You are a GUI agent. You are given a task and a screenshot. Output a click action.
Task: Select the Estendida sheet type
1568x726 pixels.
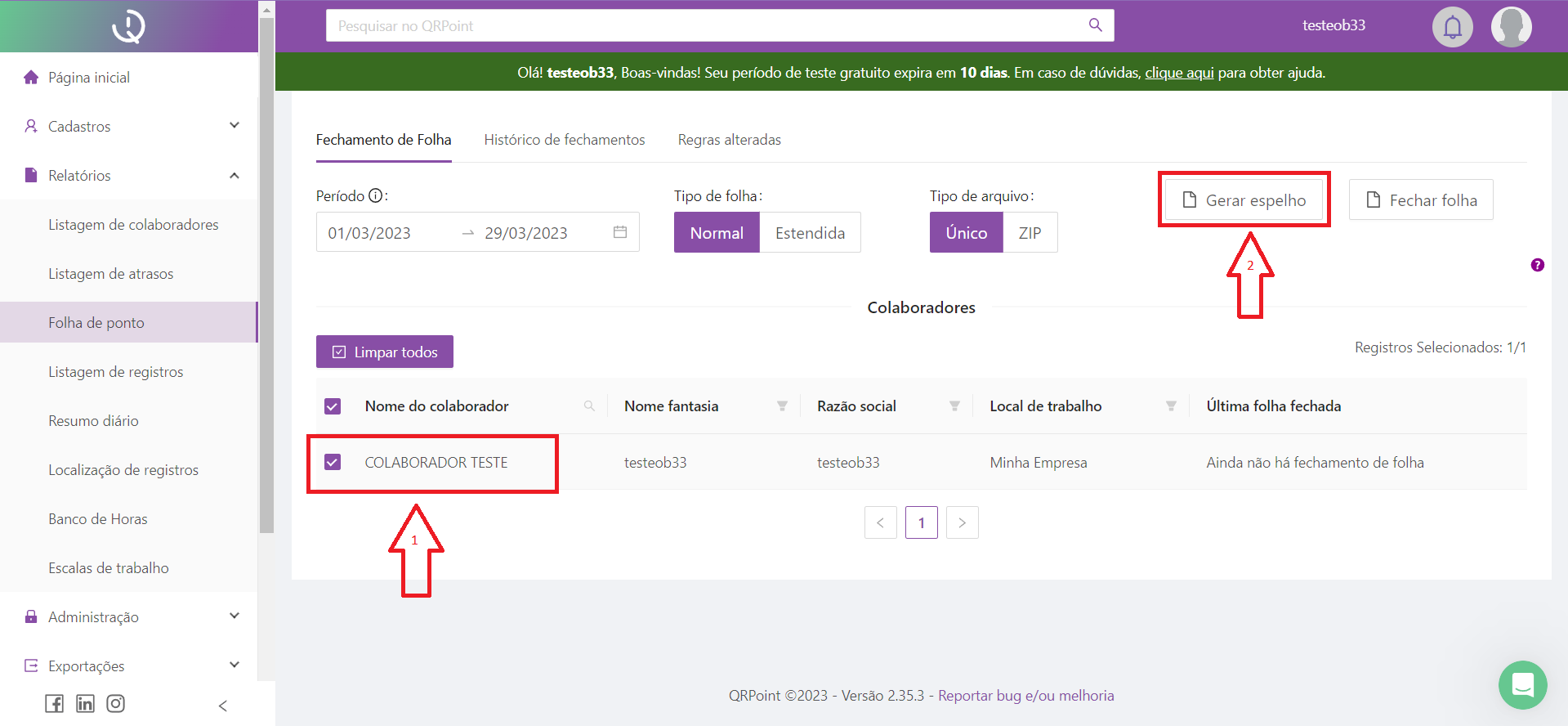pos(809,233)
